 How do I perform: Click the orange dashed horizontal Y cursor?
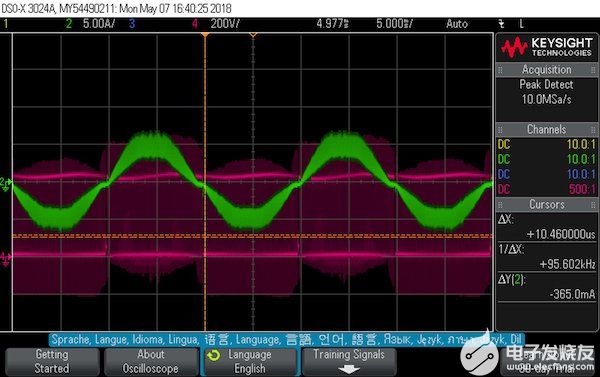tap(253, 236)
